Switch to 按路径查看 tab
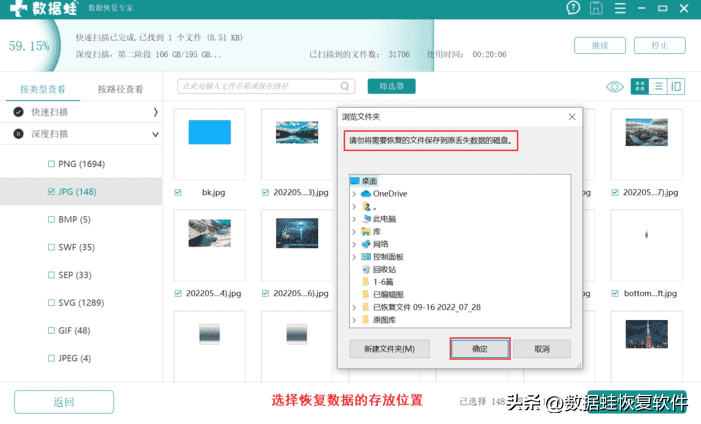The image size is (701, 424). [120, 89]
